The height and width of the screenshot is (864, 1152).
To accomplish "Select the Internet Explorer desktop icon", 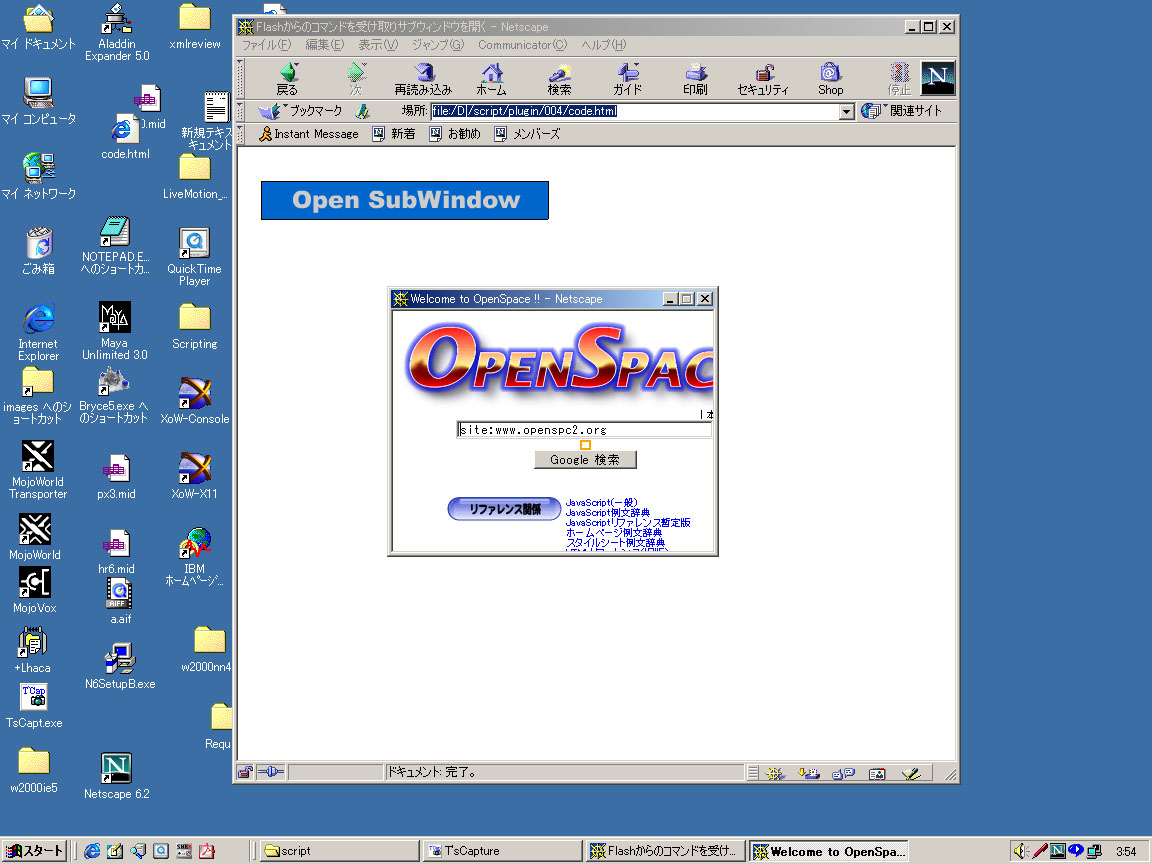I will coord(38,332).
